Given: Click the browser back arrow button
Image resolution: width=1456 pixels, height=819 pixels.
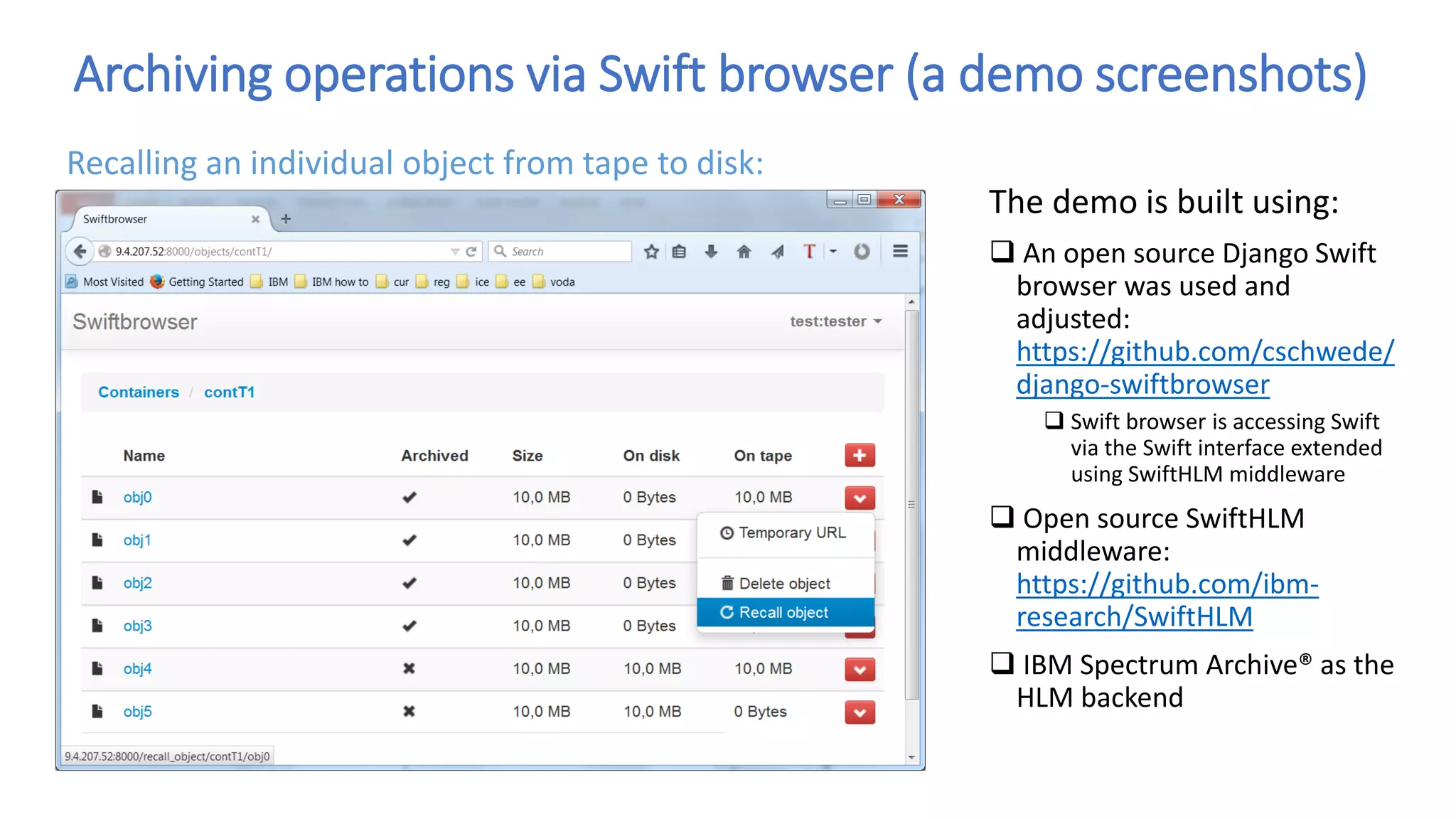Looking at the screenshot, I should 80,251.
